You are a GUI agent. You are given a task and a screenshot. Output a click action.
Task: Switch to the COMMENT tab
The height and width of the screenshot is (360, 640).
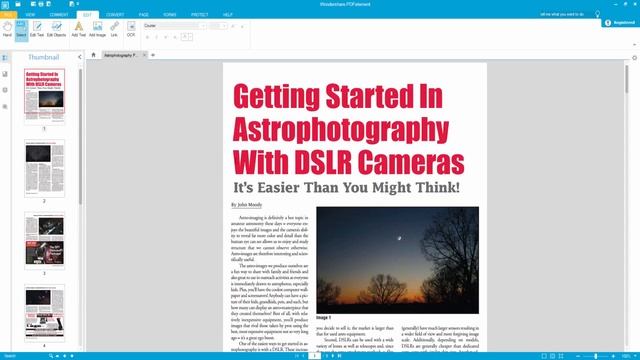[x=59, y=15]
